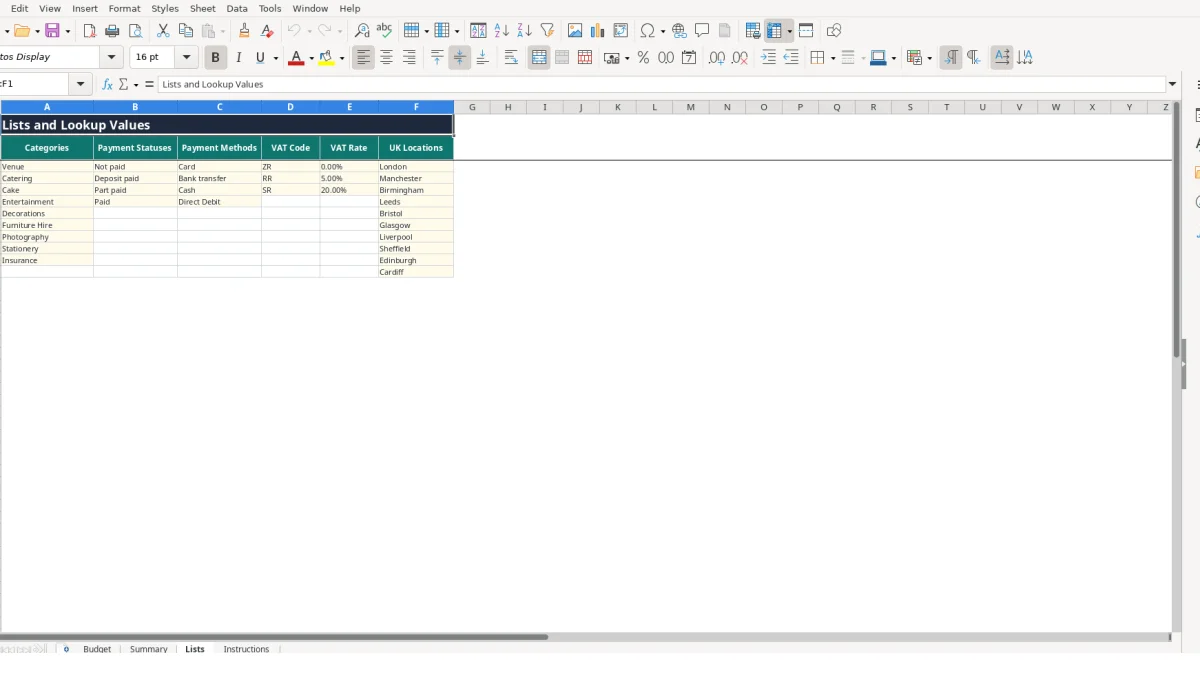Open print preview
This screenshot has width=1200, height=675.
point(135,31)
